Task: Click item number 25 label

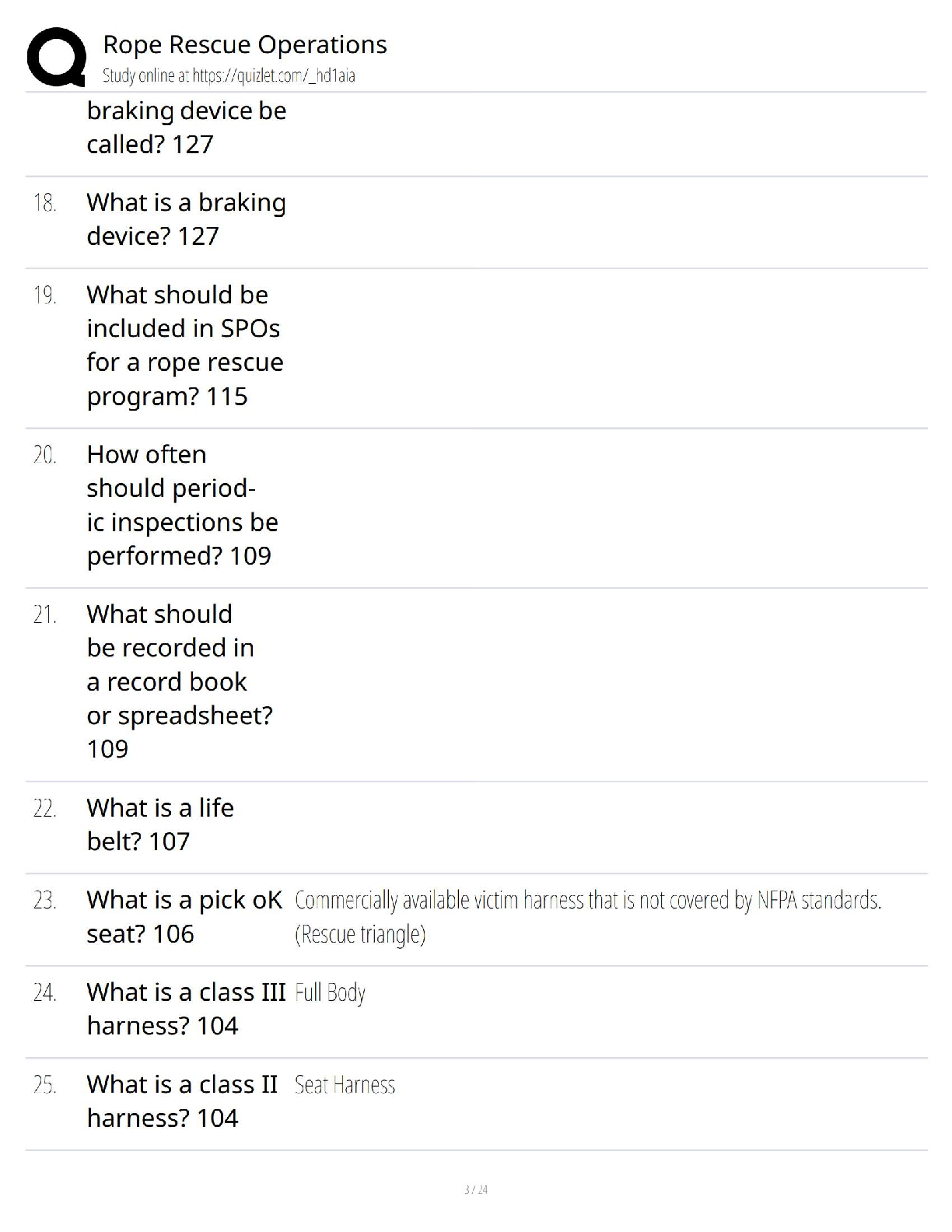Action: point(45,1085)
